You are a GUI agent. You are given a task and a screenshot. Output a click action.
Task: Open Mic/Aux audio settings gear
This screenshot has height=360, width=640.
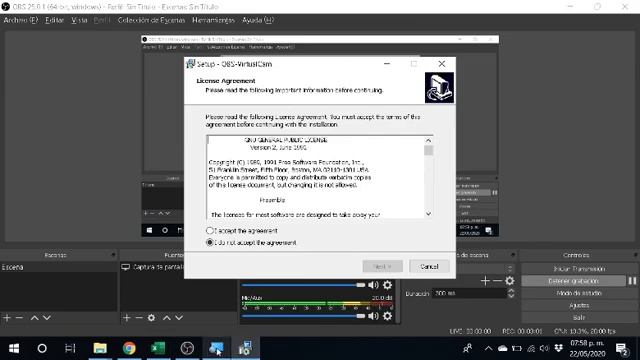point(387,316)
